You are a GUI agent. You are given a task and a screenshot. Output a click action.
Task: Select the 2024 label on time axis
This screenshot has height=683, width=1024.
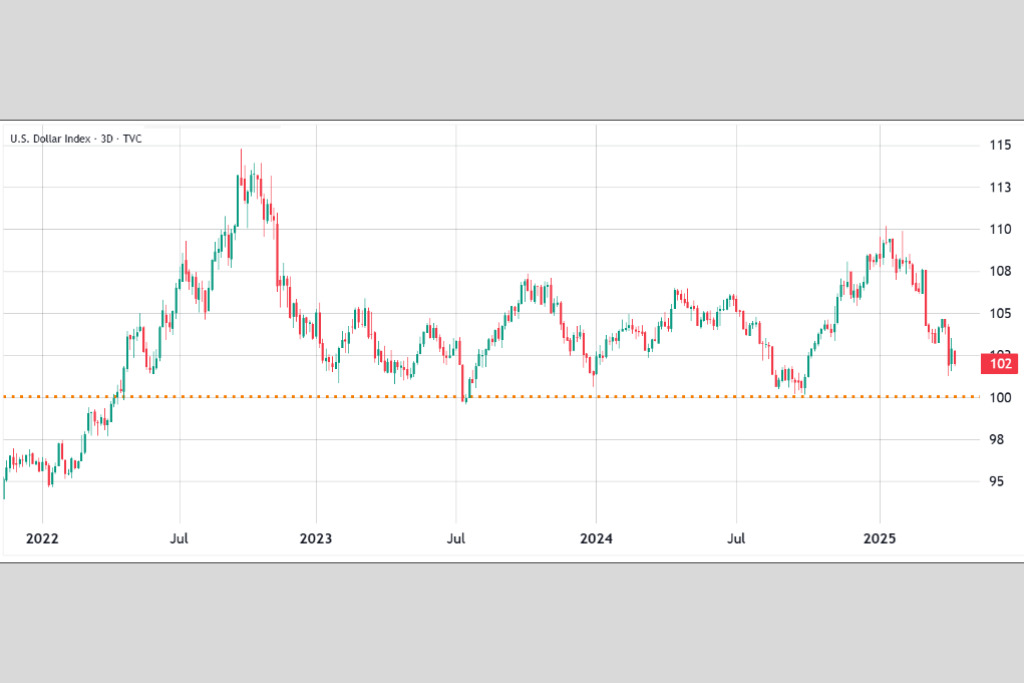point(596,539)
